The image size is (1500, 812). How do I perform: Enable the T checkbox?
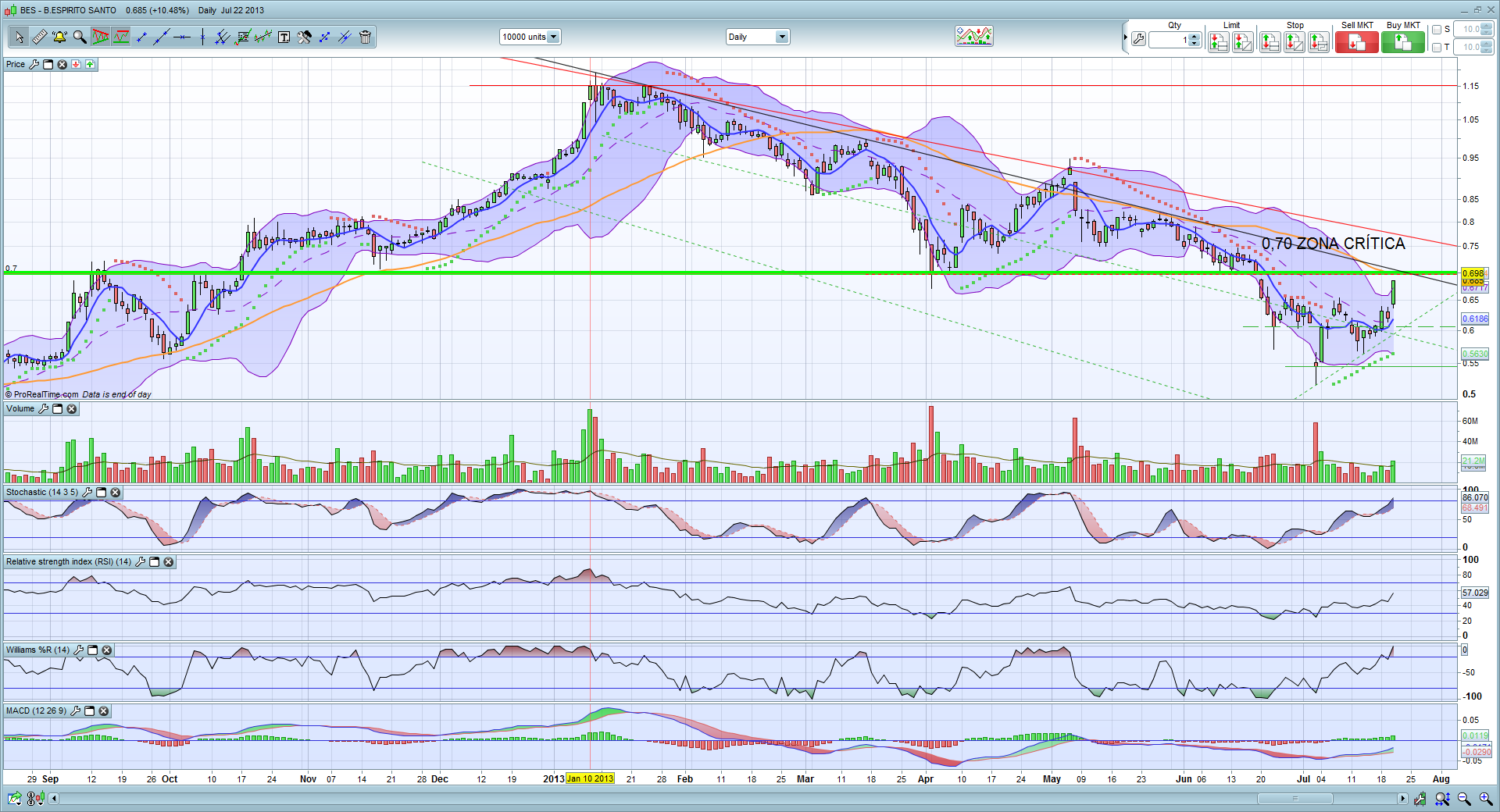tap(1436, 48)
